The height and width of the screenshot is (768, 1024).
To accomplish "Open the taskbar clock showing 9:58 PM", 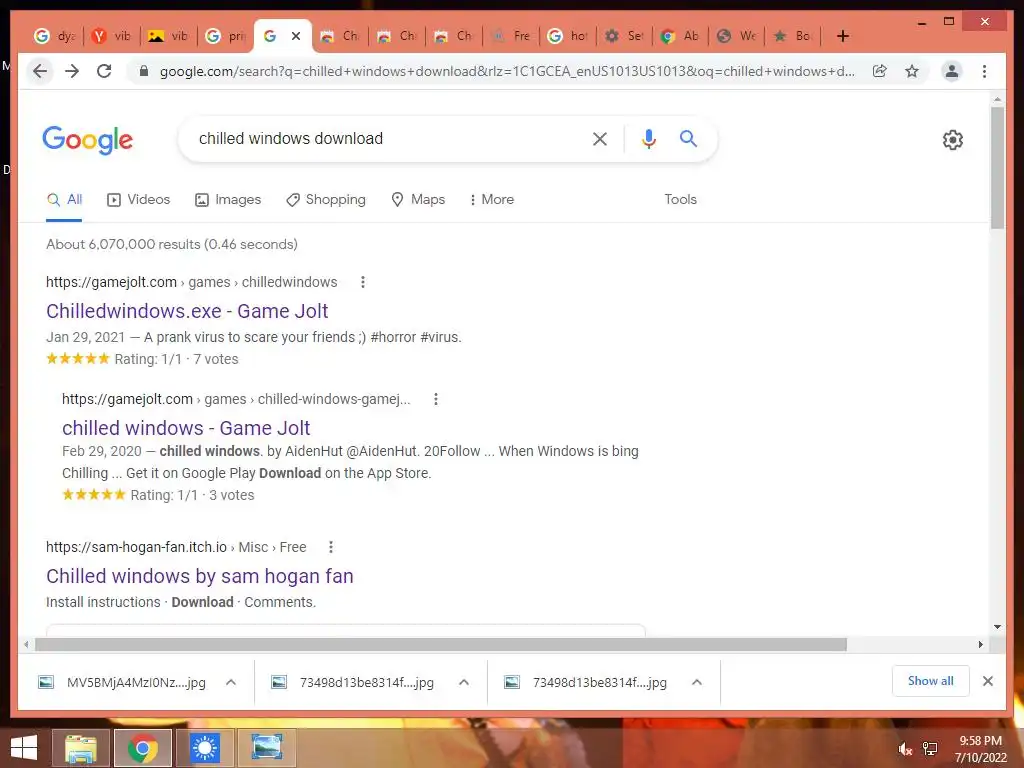I will [x=980, y=749].
